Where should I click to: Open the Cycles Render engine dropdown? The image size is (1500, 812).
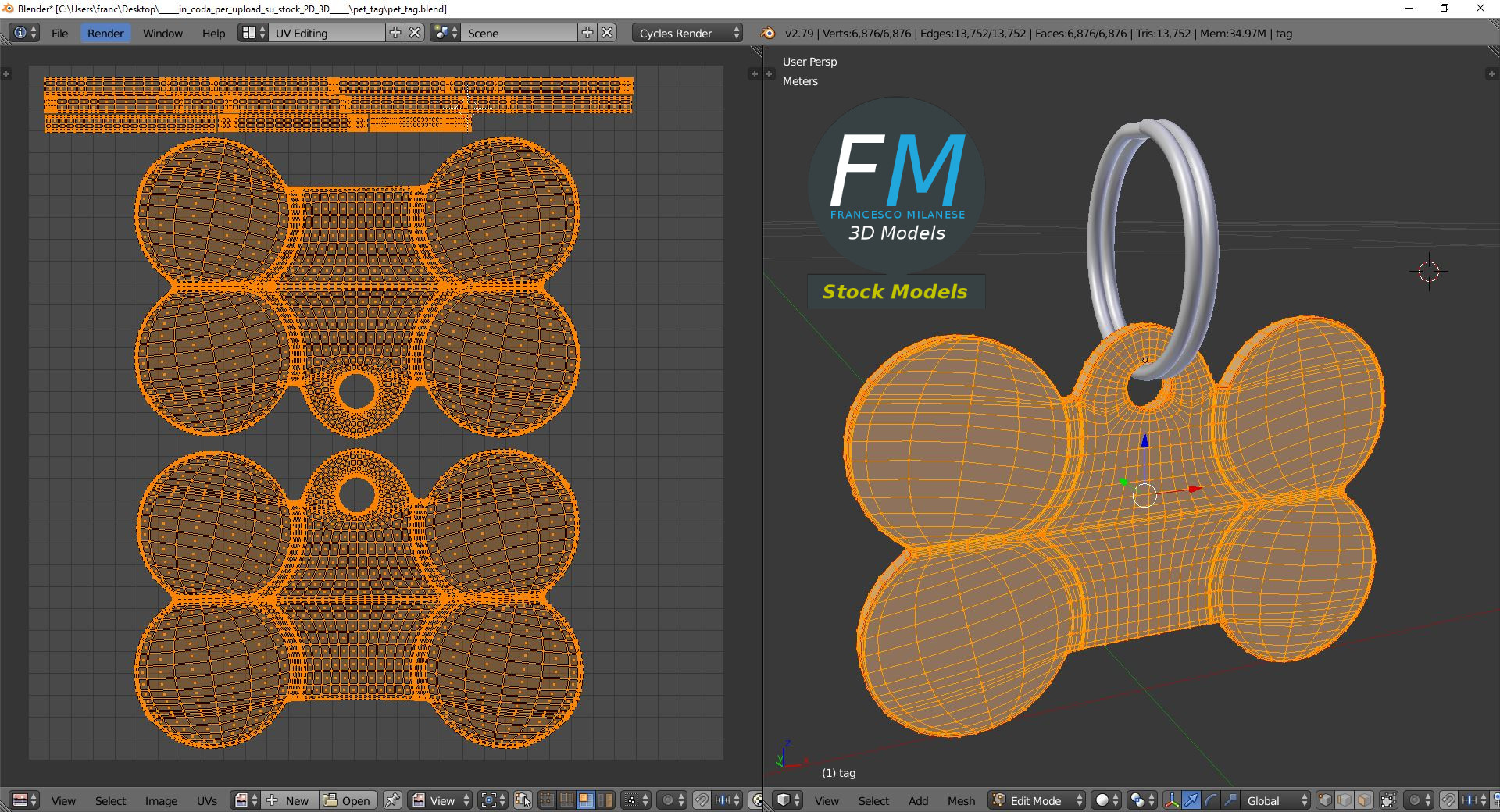687,33
